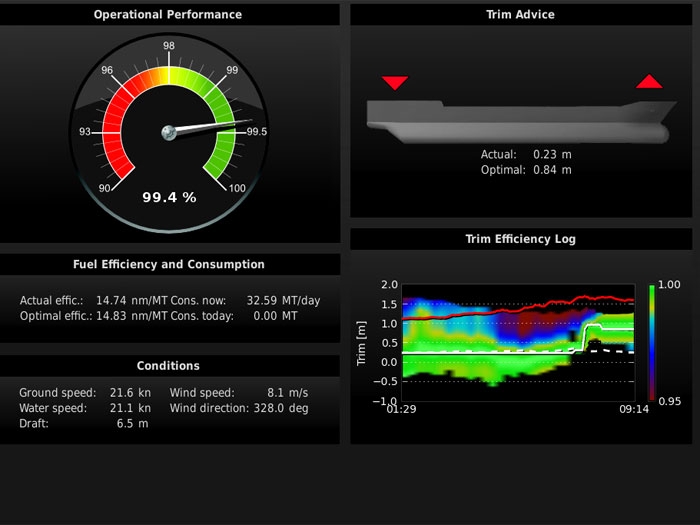The width and height of the screenshot is (700, 525).
Task: Click the Trim [m] axis label
Action: pos(361,343)
